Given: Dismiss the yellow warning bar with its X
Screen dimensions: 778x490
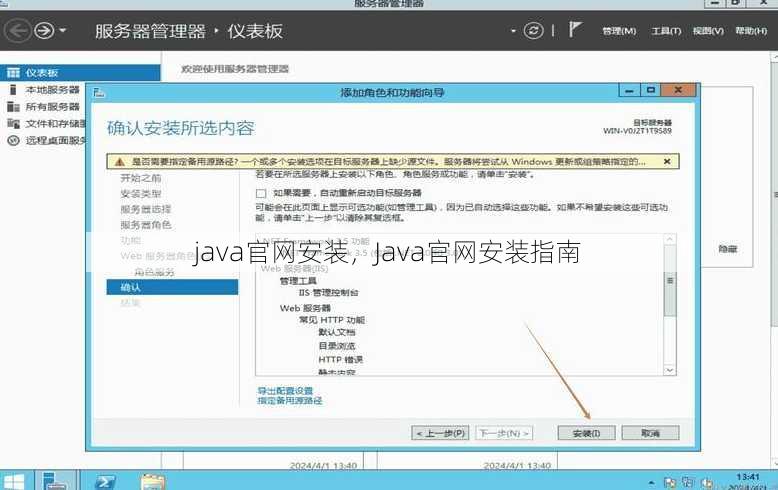Looking at the screenshot, I should (667, 162).
